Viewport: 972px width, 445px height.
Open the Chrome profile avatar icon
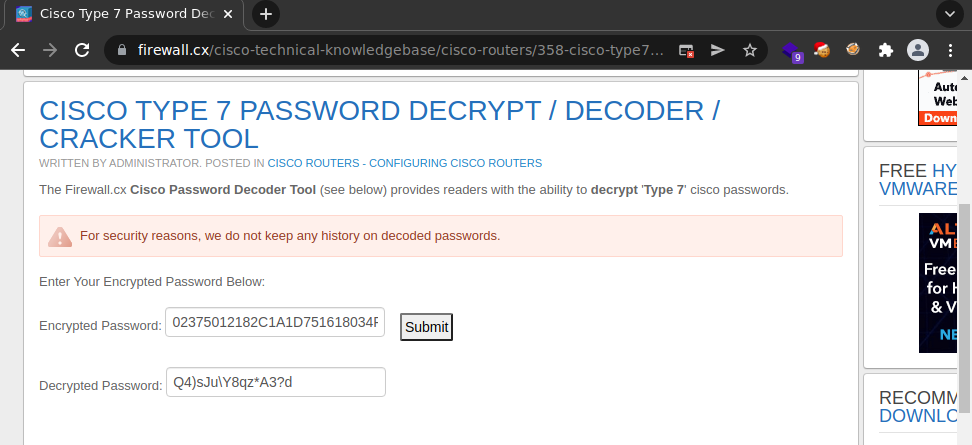tap(917, 50)
